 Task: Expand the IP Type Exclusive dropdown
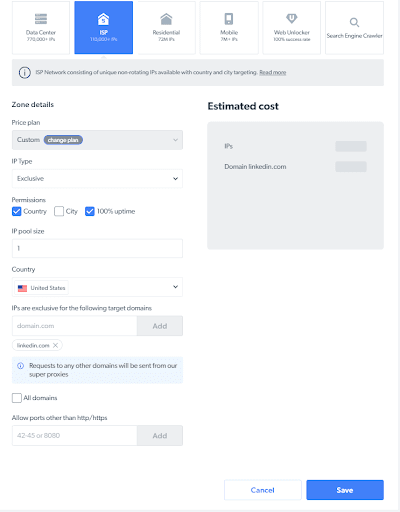tap(97, 179)
